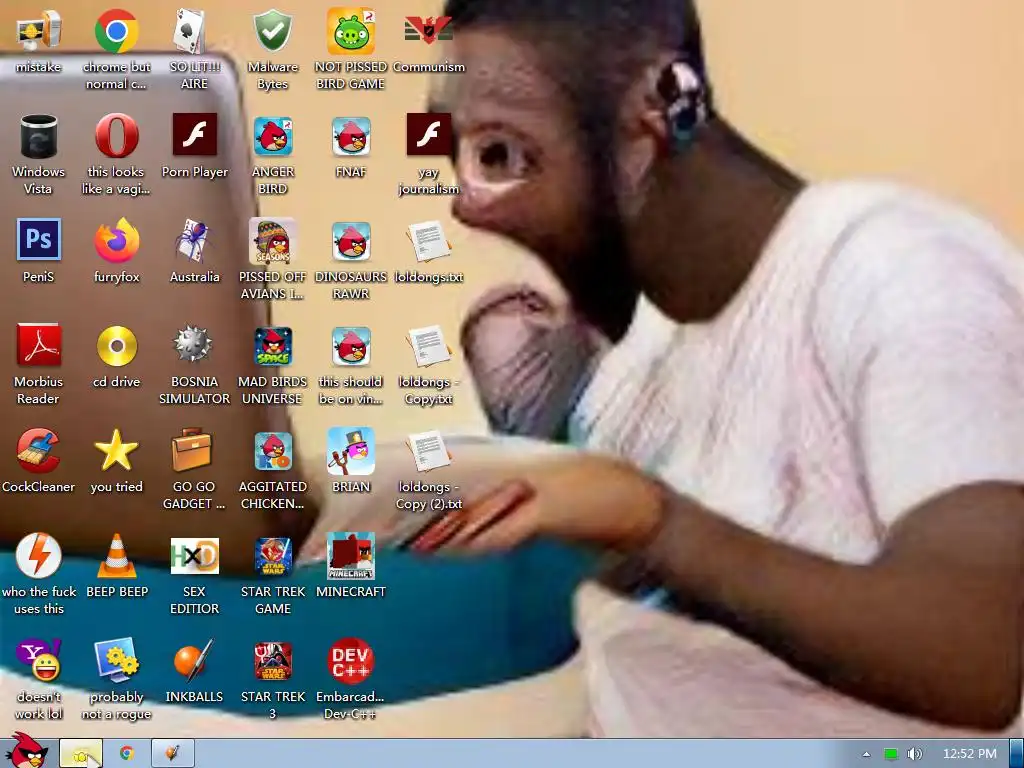
Task: Click the yellow folder taskbar button
Action: 81,754
